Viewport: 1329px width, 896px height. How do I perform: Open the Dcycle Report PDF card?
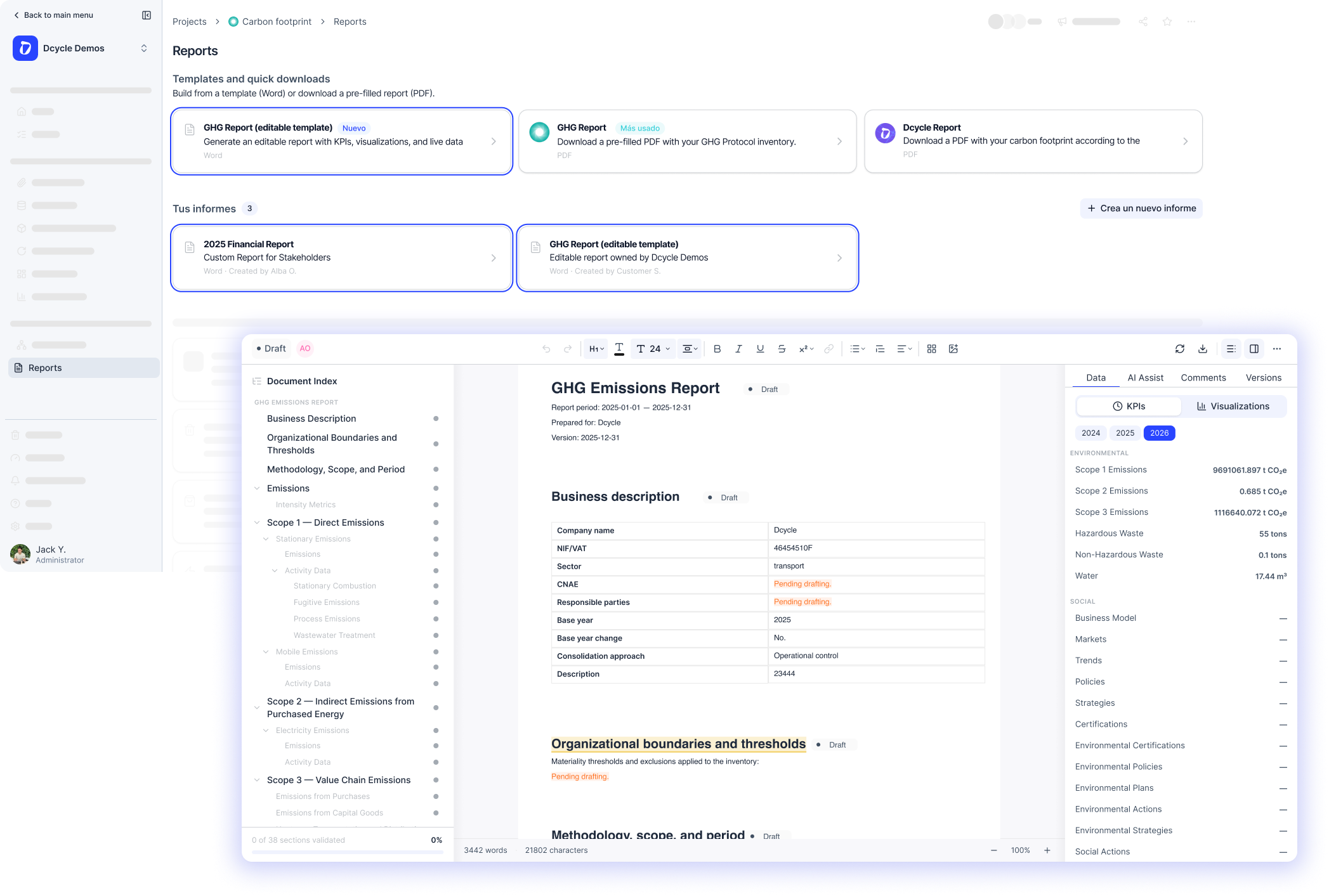coord(1033,141)
